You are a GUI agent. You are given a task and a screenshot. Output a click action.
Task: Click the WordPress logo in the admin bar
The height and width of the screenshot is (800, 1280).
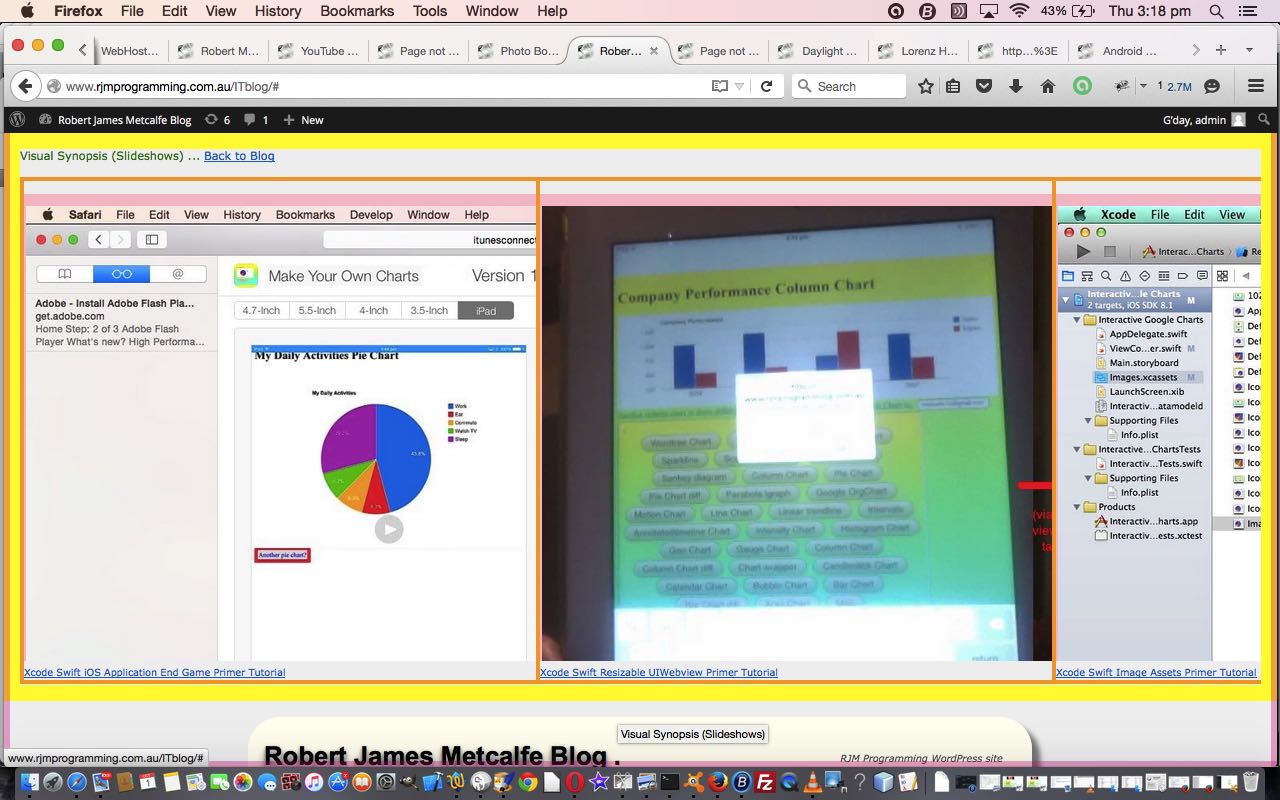[x=17, y=120]
